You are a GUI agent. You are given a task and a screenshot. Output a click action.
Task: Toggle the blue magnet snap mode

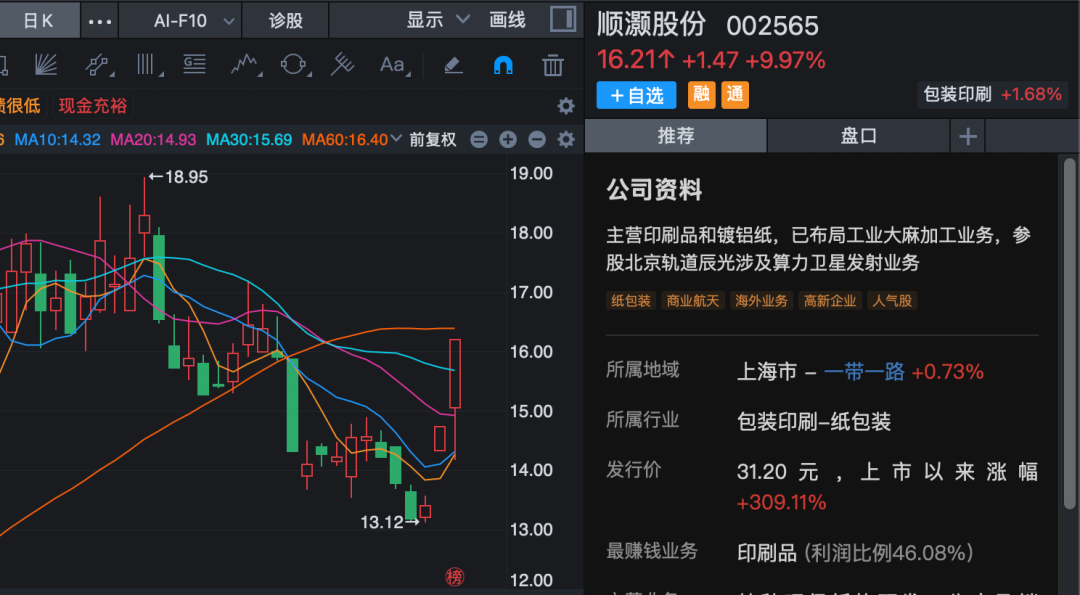(x=503, y=65)
